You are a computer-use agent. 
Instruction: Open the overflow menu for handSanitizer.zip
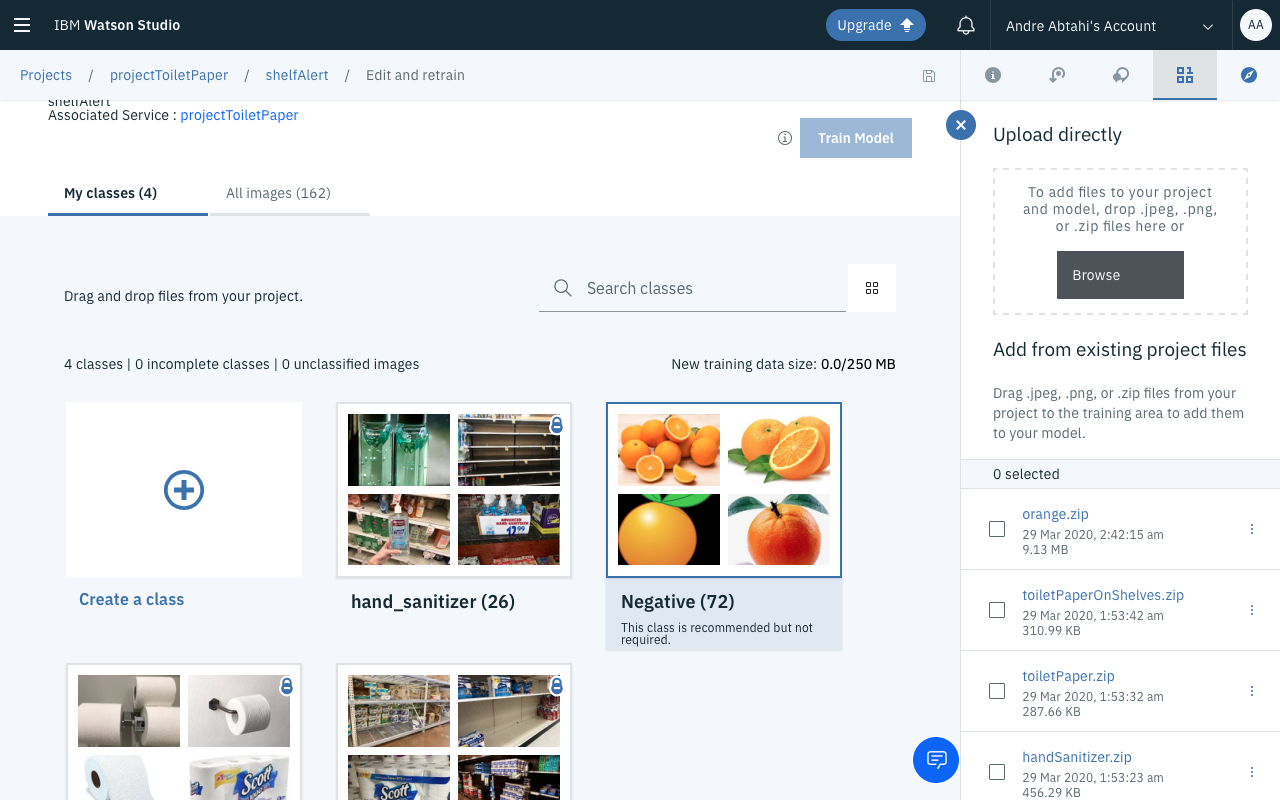(x=1252, y=772)
